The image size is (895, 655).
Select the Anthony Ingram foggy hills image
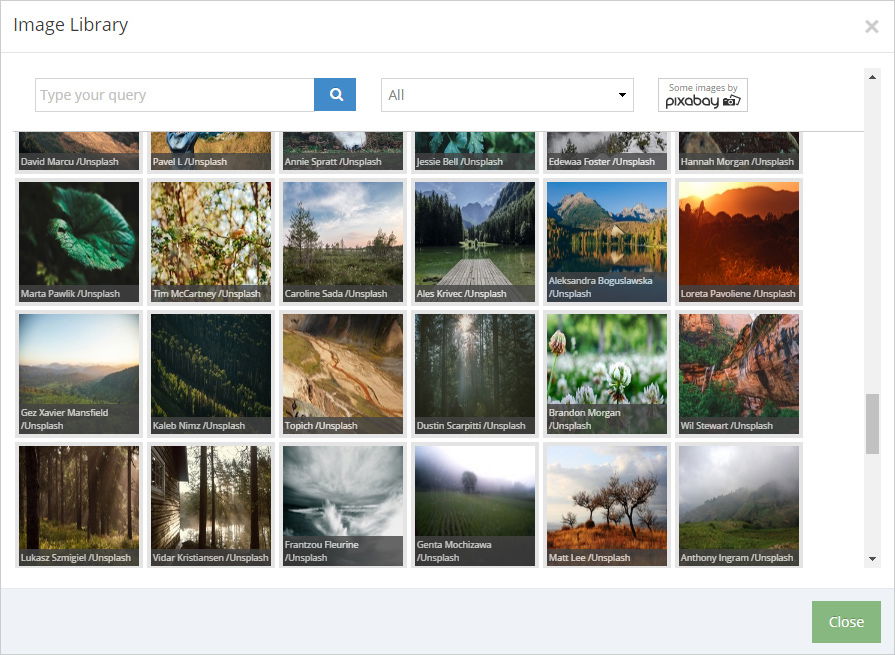coord(739,506)
